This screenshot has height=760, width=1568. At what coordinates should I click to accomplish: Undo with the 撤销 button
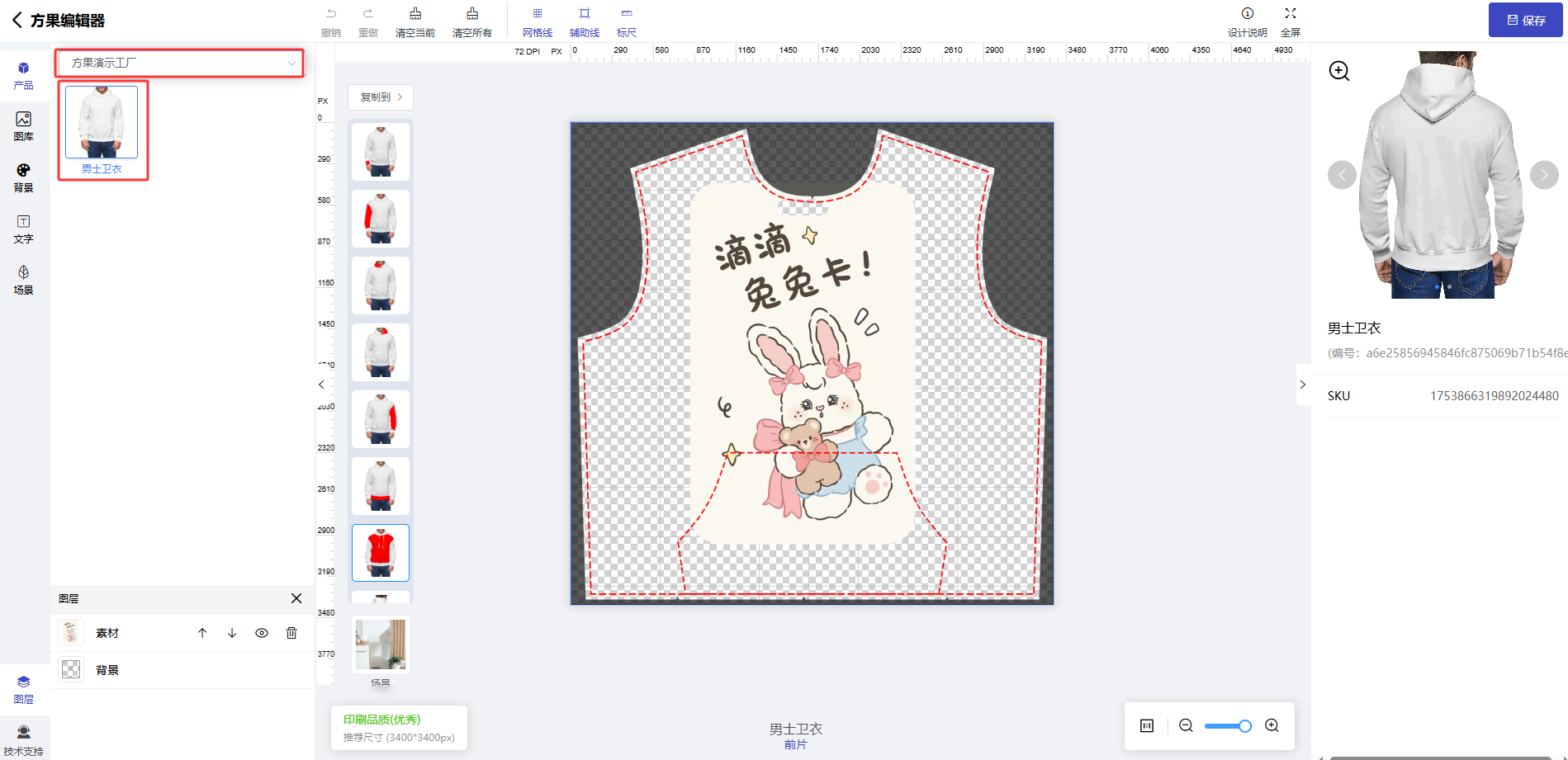point(331,22)
